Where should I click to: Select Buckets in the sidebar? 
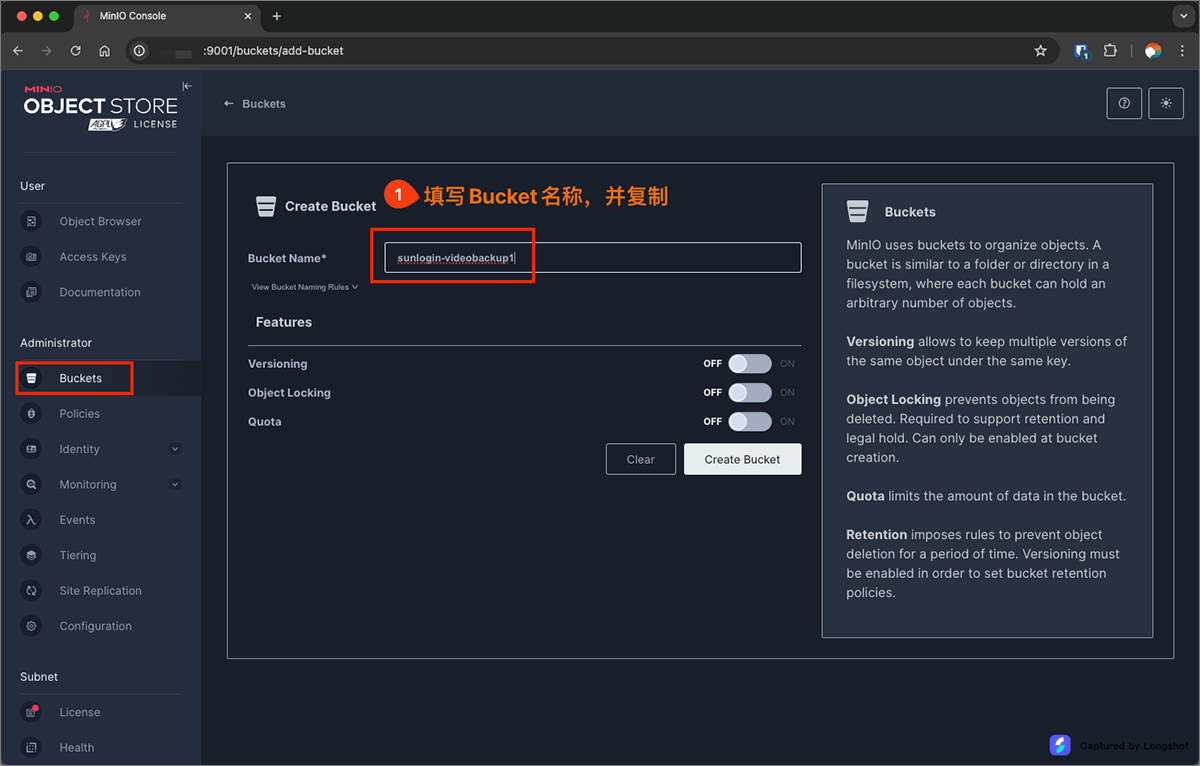point(80,379)
